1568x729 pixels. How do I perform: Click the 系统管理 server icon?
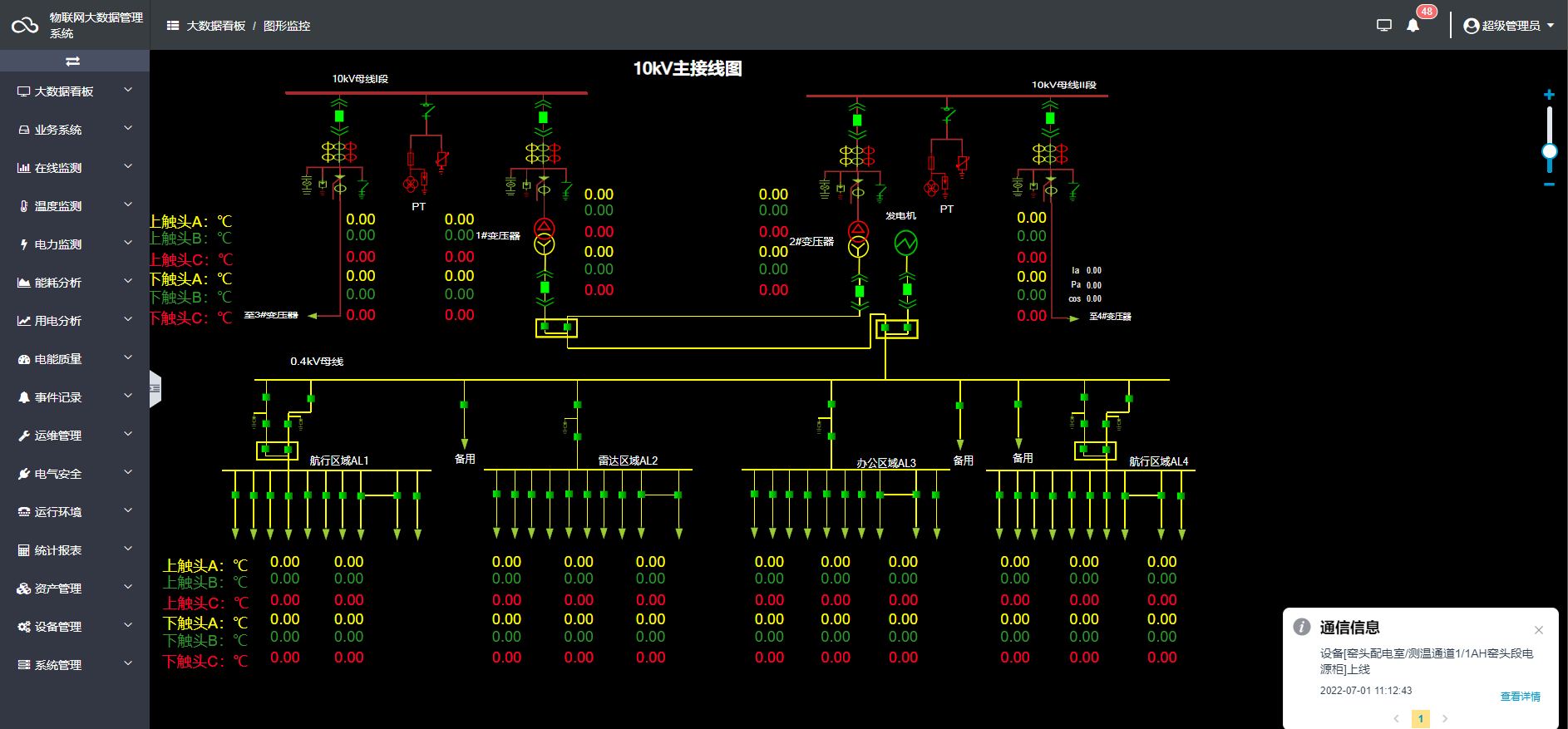click(24, 665)
